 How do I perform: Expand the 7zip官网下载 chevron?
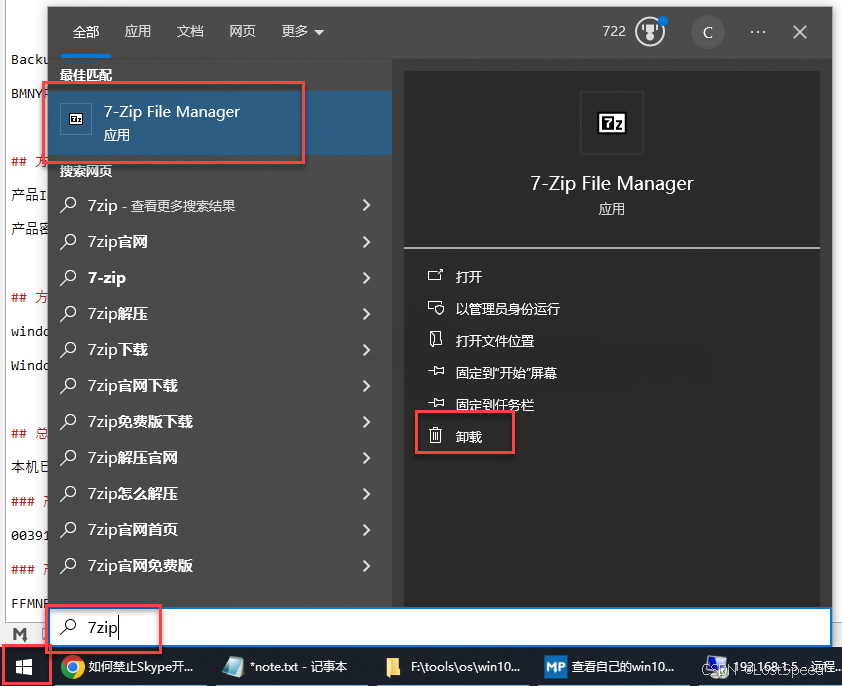tap(366, 386)
